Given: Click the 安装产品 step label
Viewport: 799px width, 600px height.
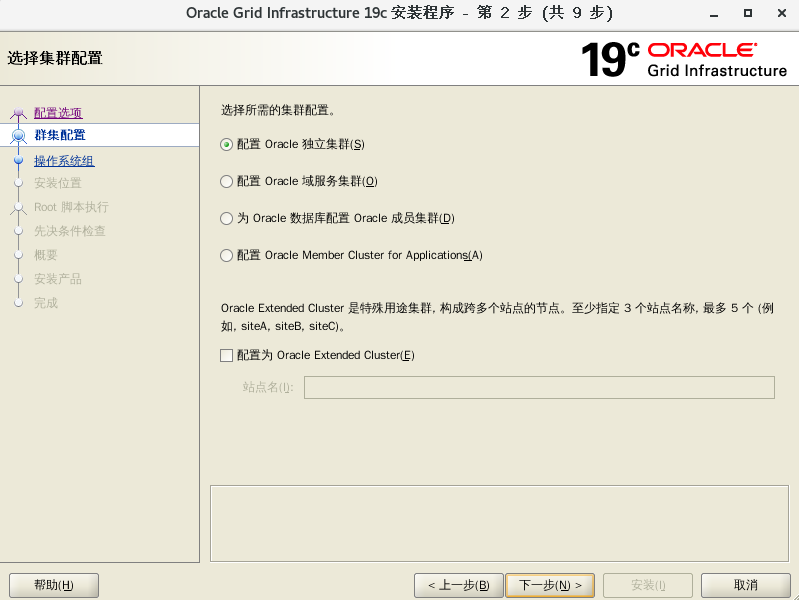Looking at the screenshot, I should pos(58,279).
